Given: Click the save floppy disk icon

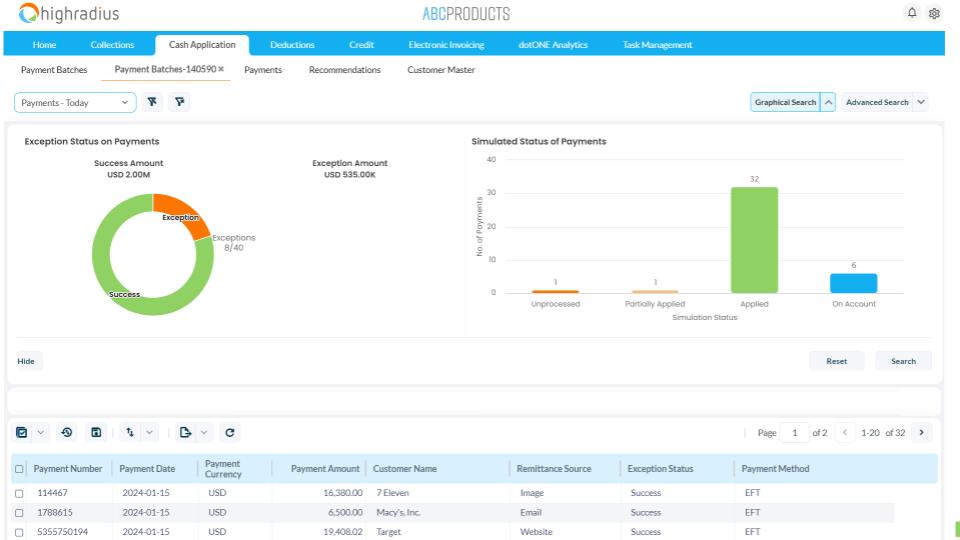Looking at the screenshot, I should point(96,432).
